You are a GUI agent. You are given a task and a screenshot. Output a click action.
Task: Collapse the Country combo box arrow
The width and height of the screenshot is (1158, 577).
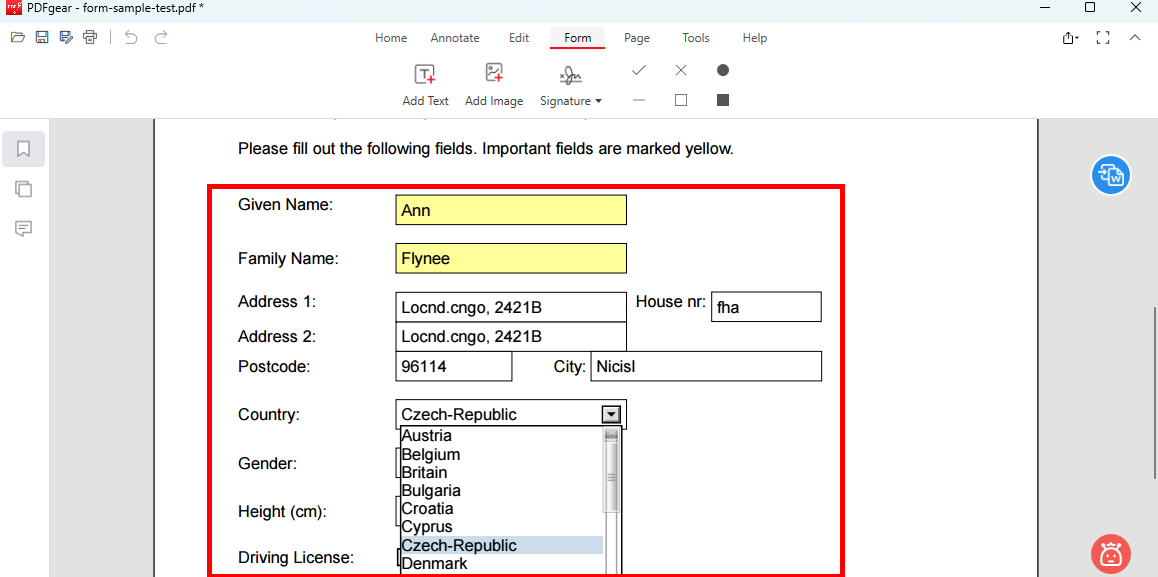(610, 414)
